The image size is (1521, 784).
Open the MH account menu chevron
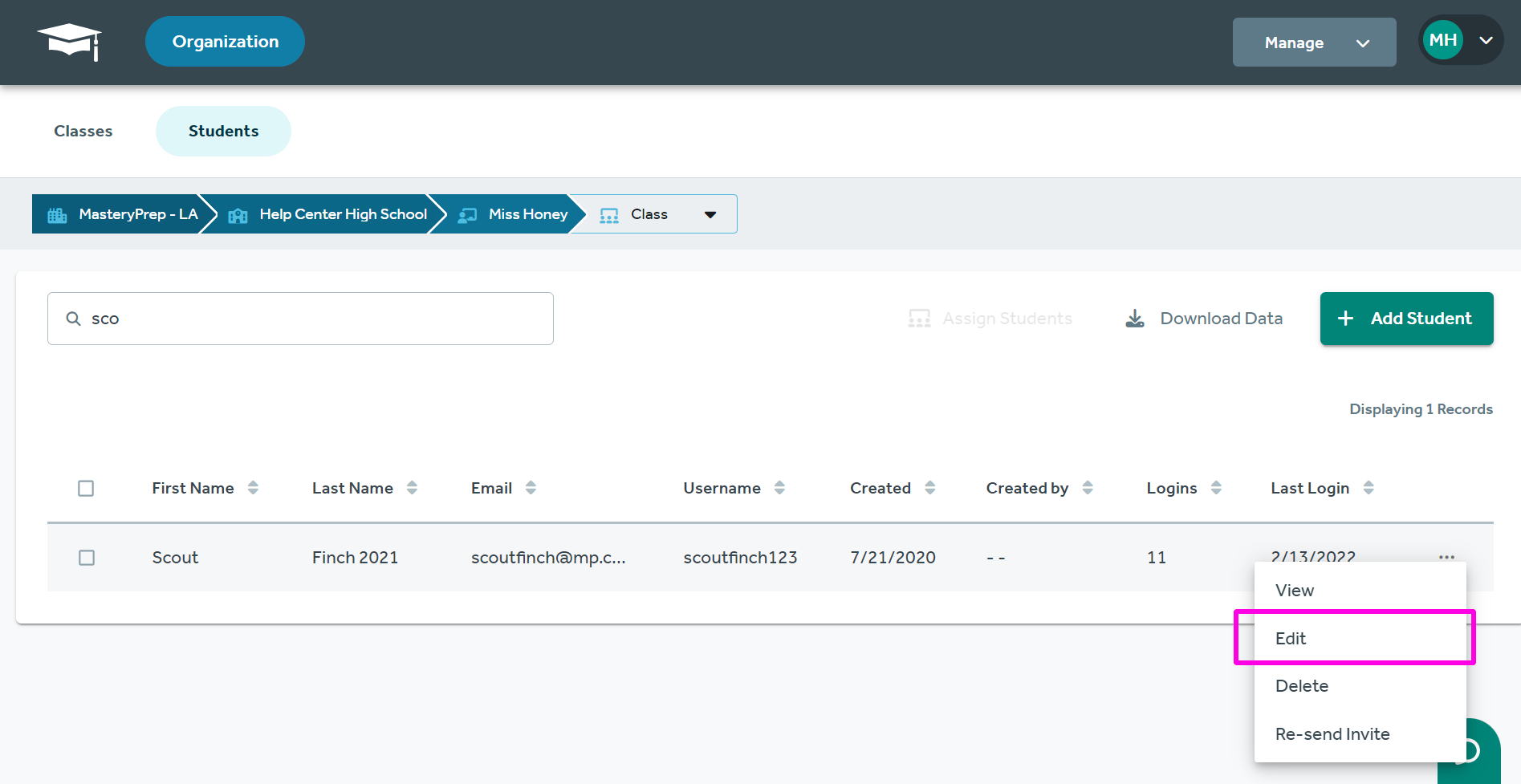(1486, 39)
